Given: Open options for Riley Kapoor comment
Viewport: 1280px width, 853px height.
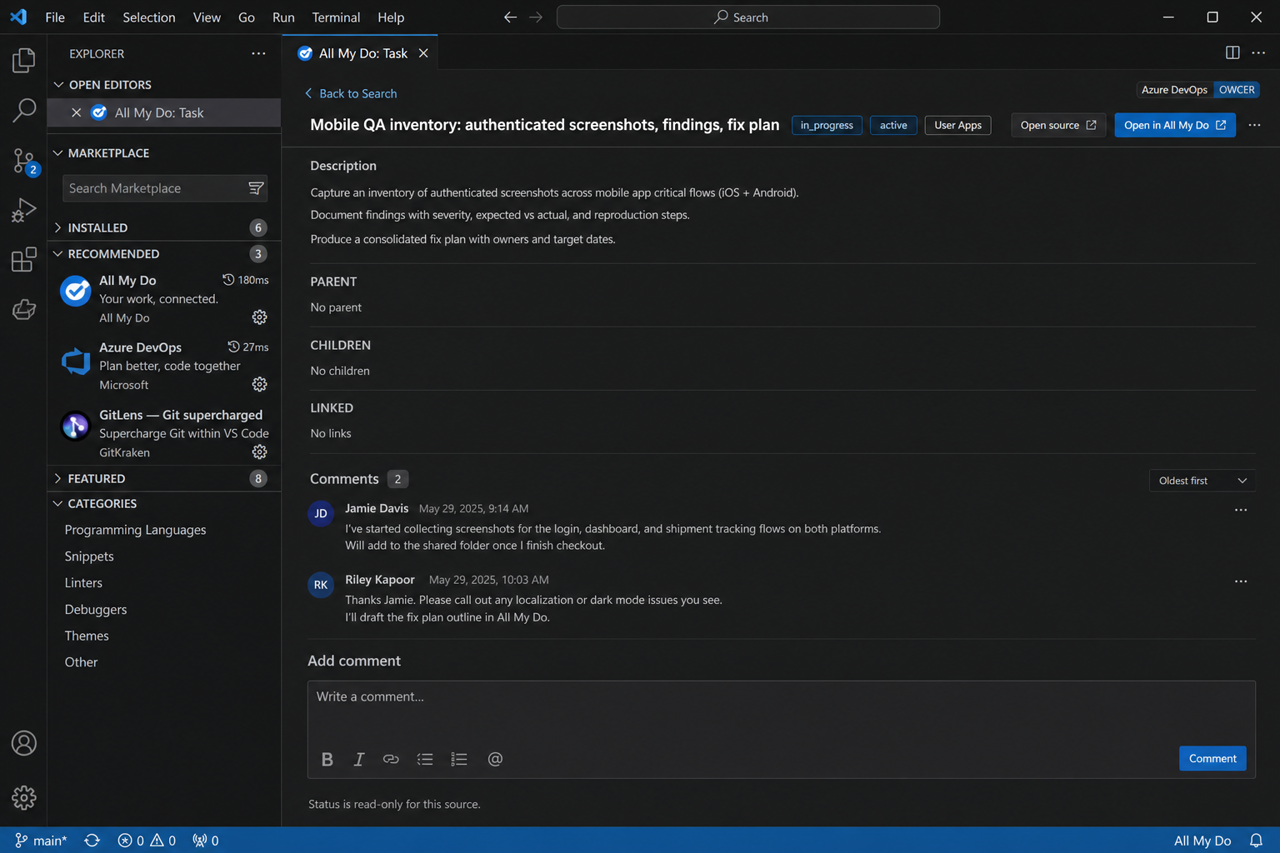Looking at the screenshot, I should click(x=1241, y=581).
